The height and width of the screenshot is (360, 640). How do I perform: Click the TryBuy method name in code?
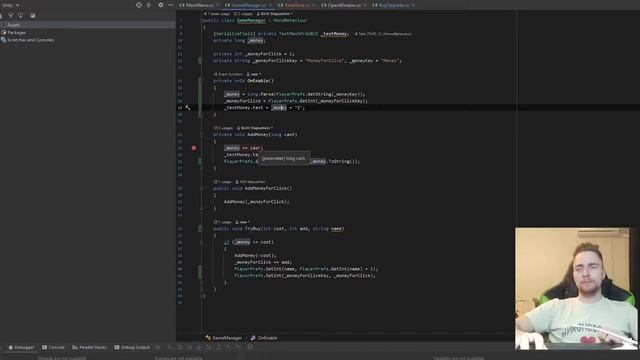(253, 229)
